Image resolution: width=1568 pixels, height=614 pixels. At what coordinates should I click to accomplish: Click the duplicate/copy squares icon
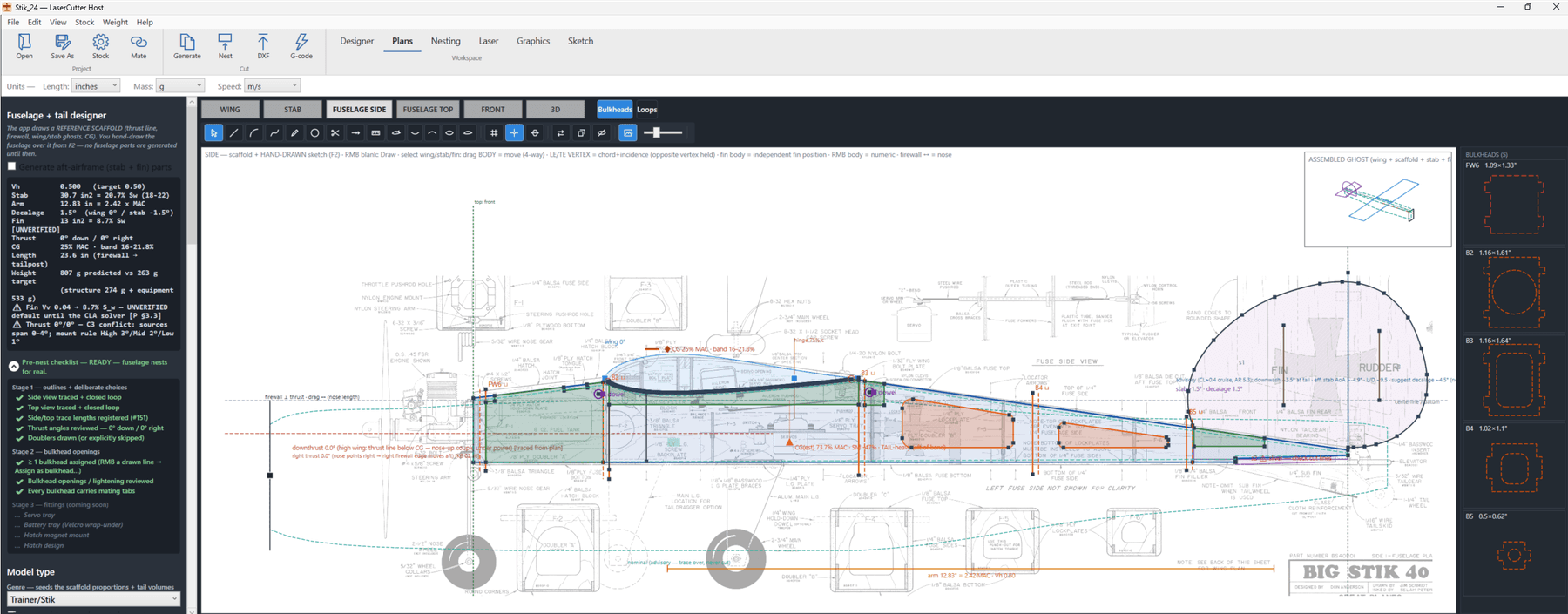point(581,132)
